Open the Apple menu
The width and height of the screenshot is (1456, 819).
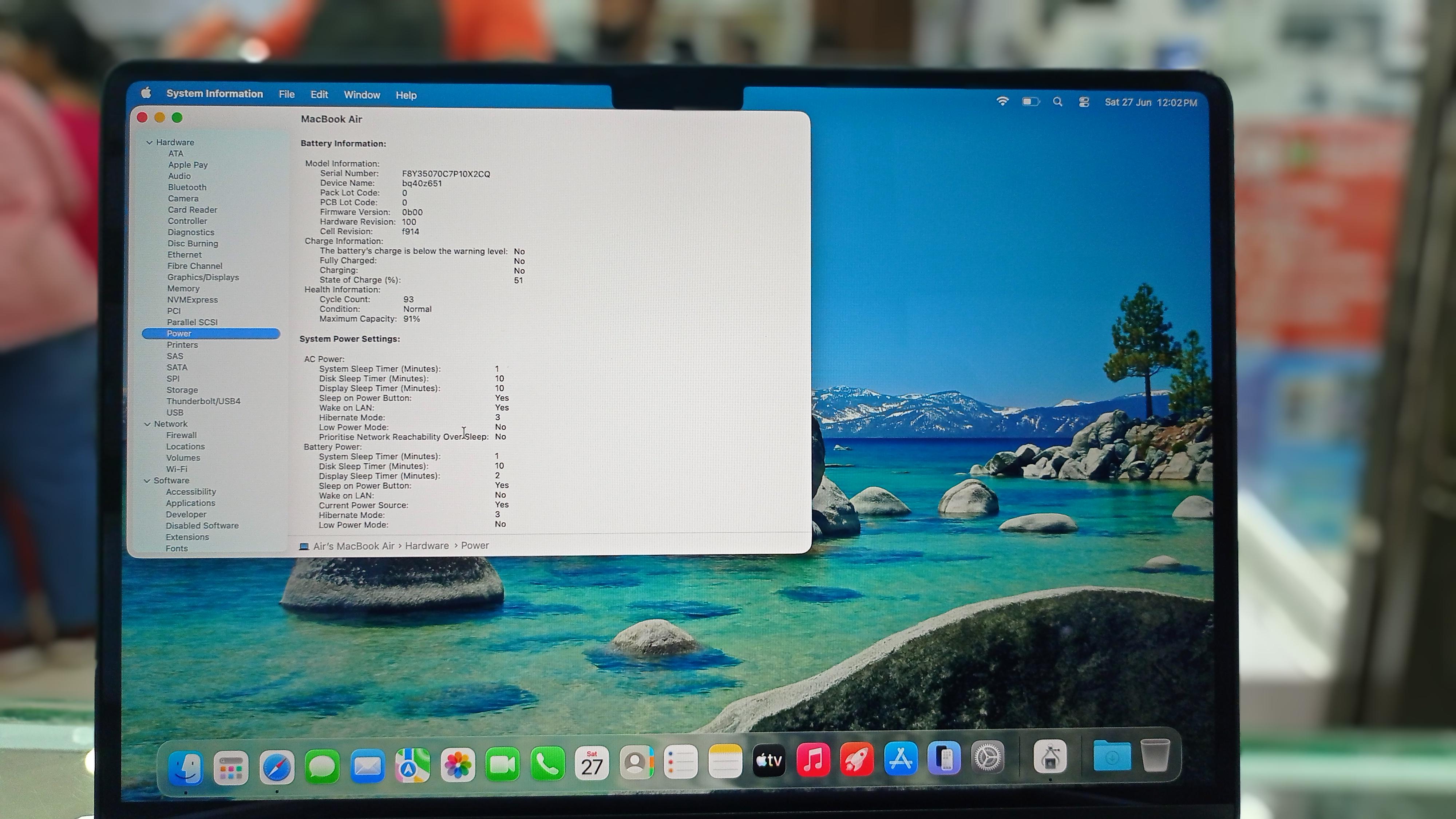tap(146, 93)
